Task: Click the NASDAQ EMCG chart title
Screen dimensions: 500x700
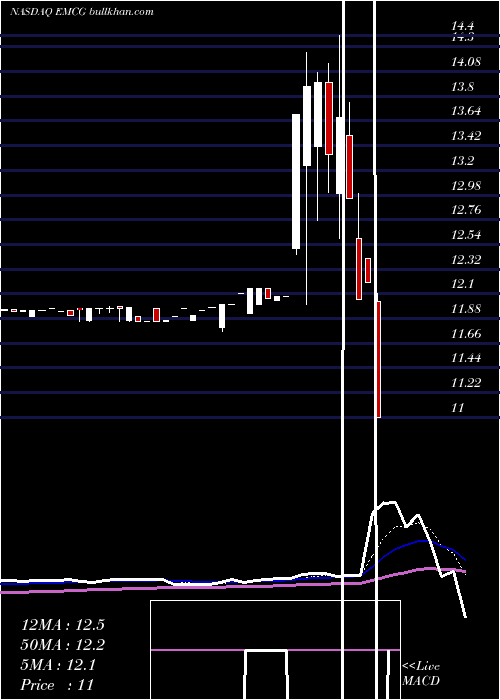Action: pos(82,12)
